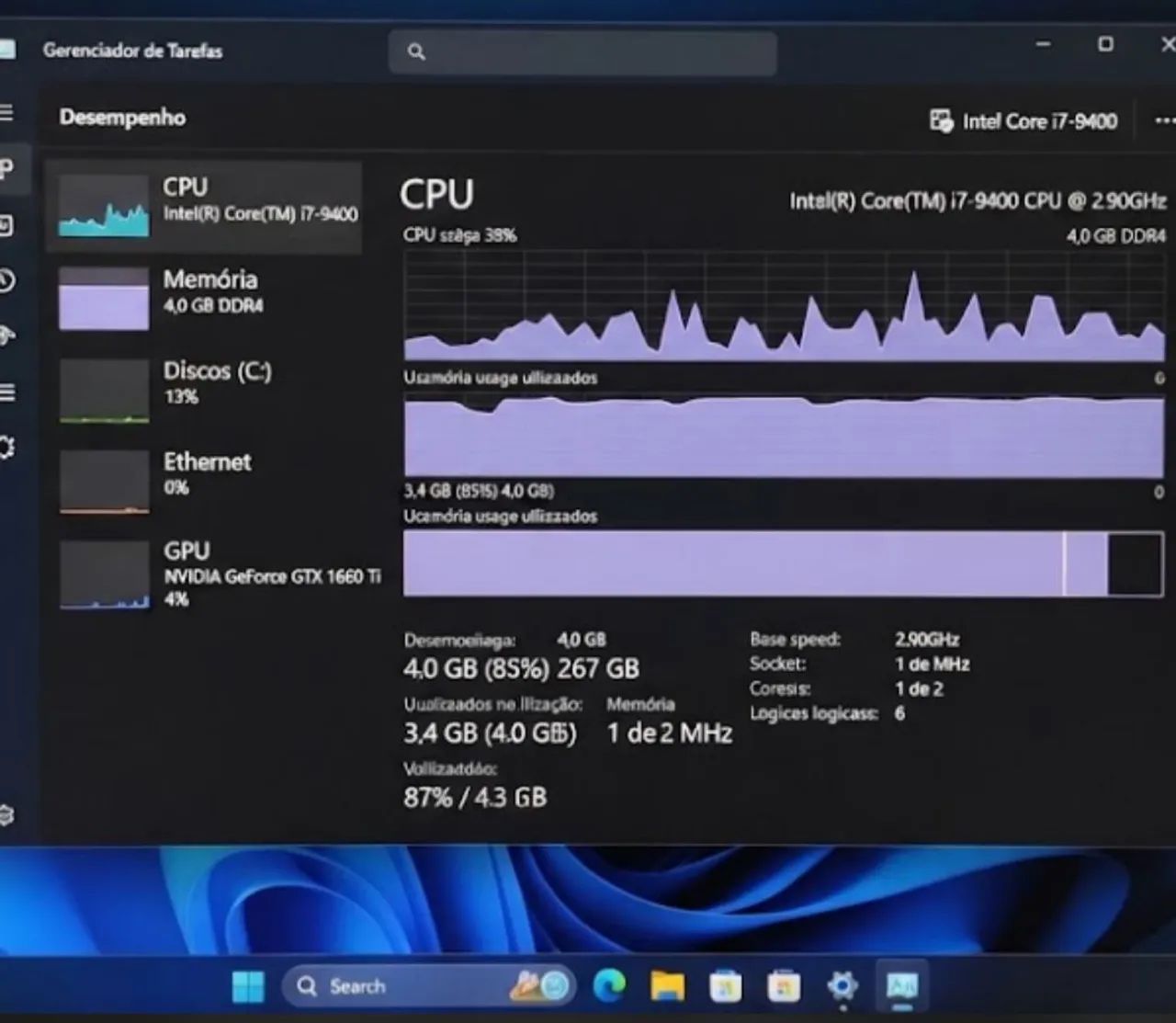Click the '4,0 GB DDR4' text under processor name
The height and width of the screenshot is (1023, 1176).
point(1116,236)
